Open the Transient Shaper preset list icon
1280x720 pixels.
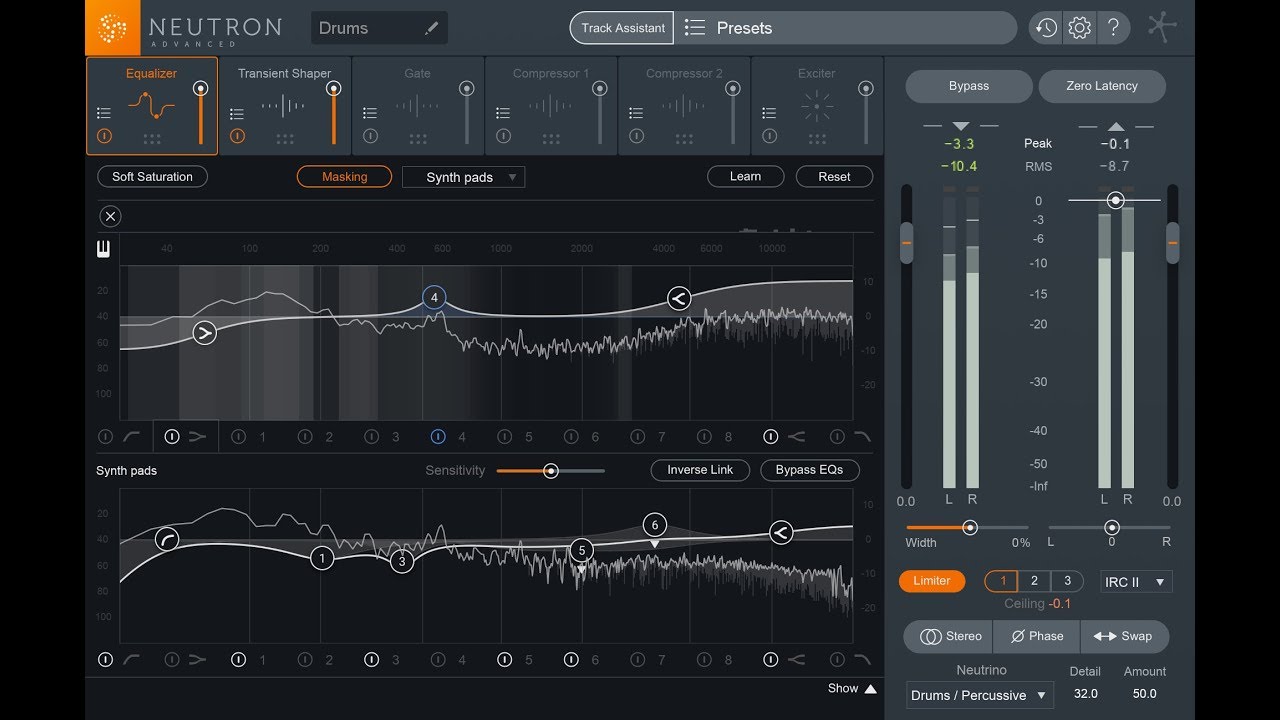click(x=237, y=113)
